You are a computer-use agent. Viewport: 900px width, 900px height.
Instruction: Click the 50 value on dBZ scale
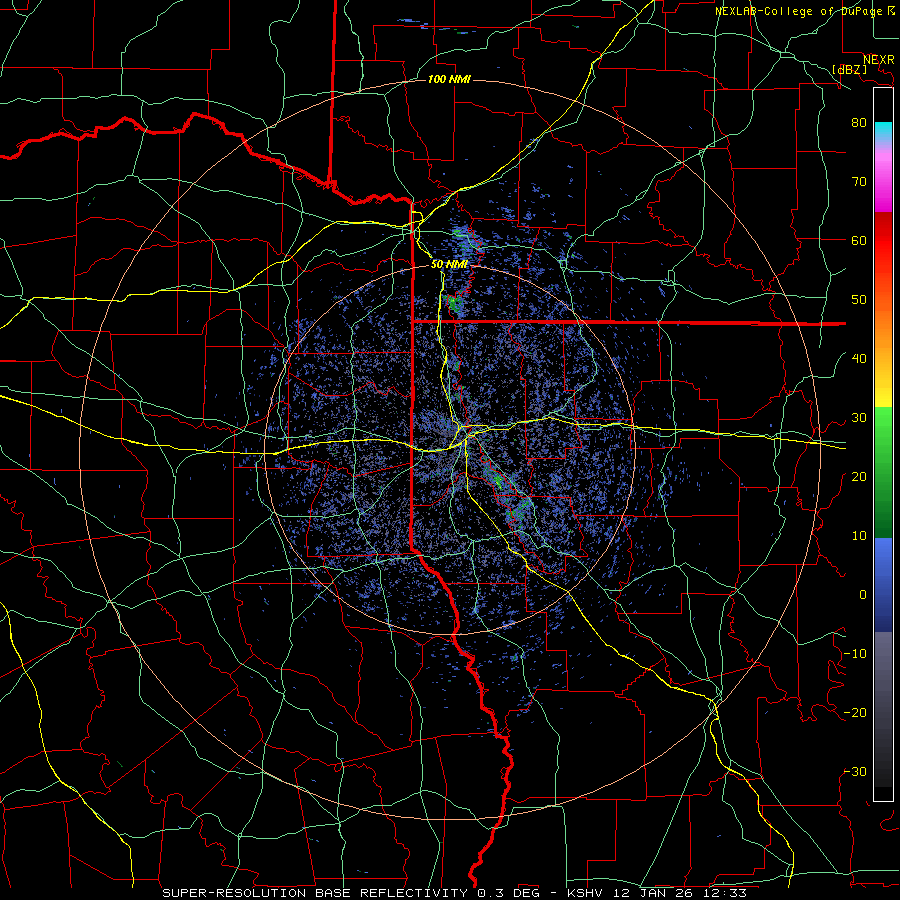(x=859, y=300)
